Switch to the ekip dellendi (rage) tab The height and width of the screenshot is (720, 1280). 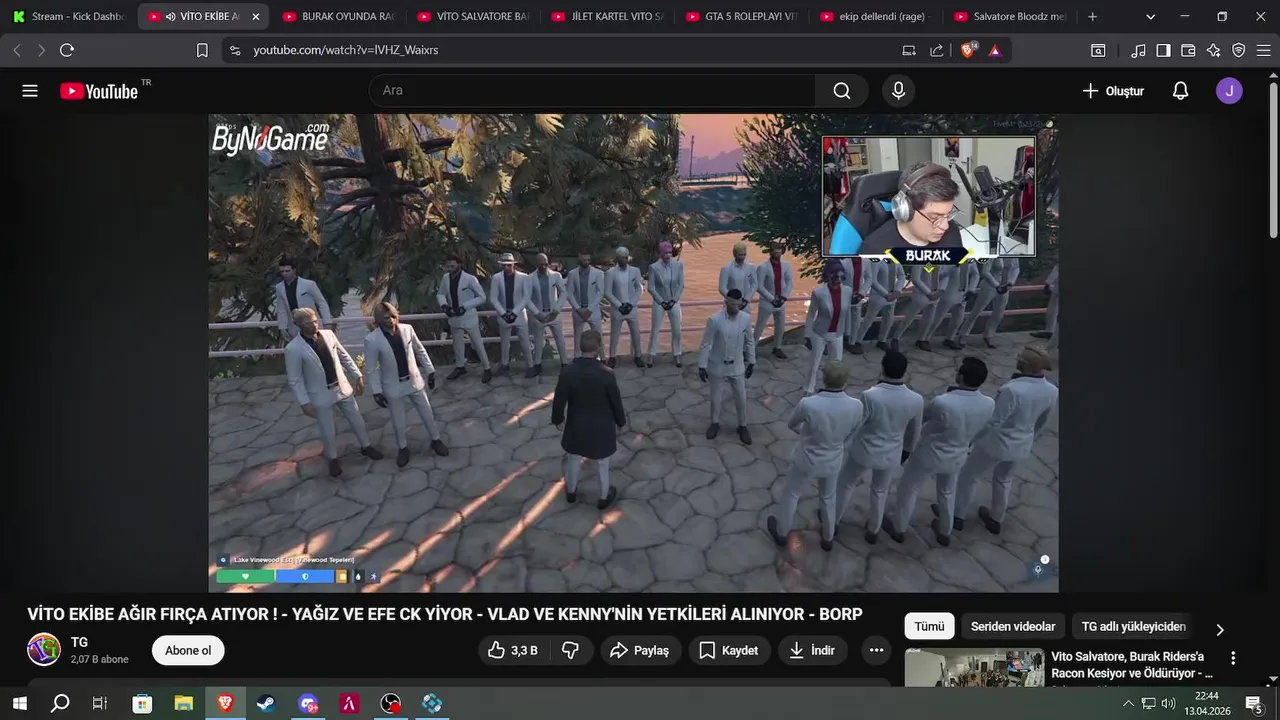click(x=875, y=17)
